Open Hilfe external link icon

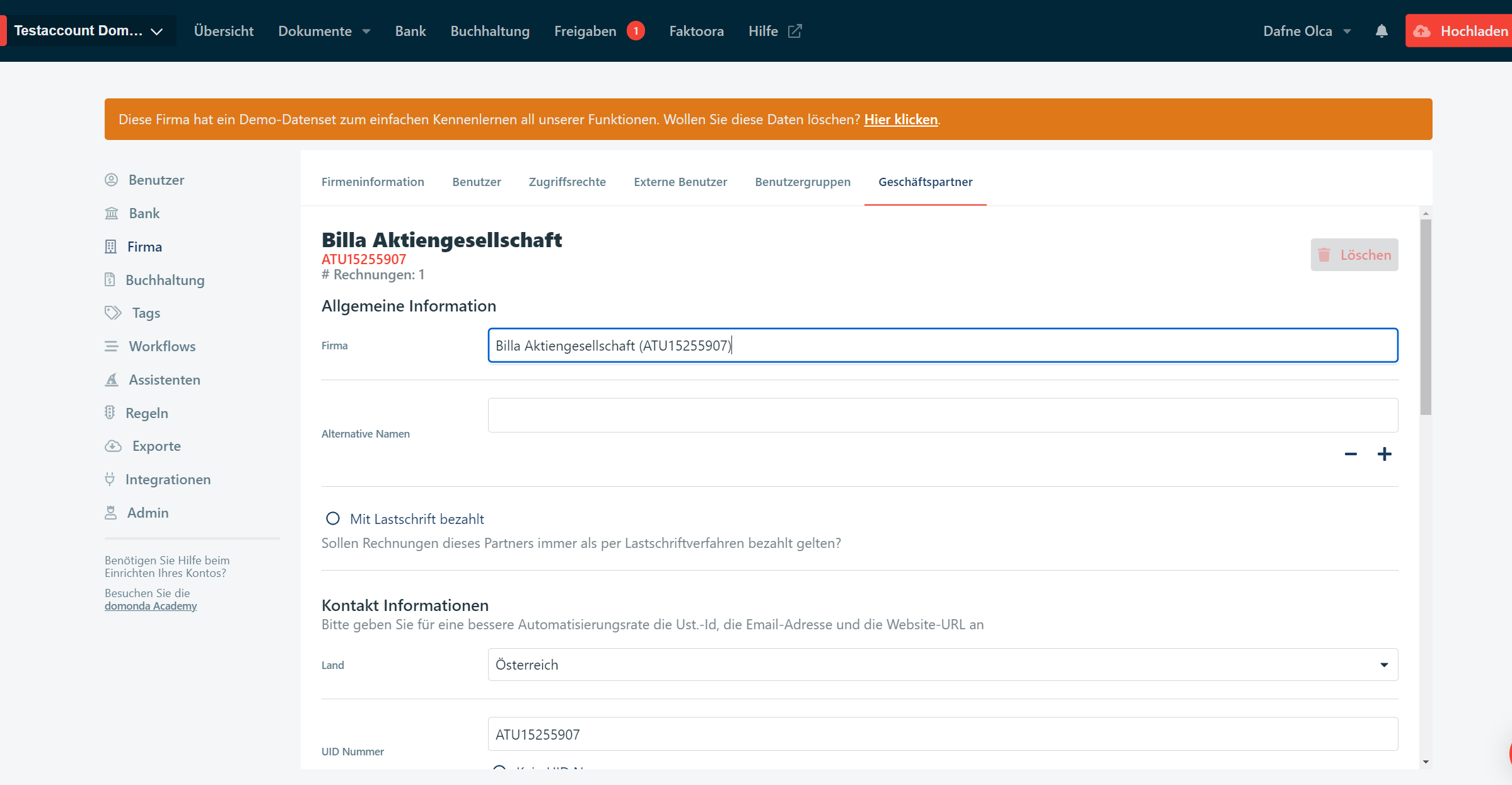[794, 31]
